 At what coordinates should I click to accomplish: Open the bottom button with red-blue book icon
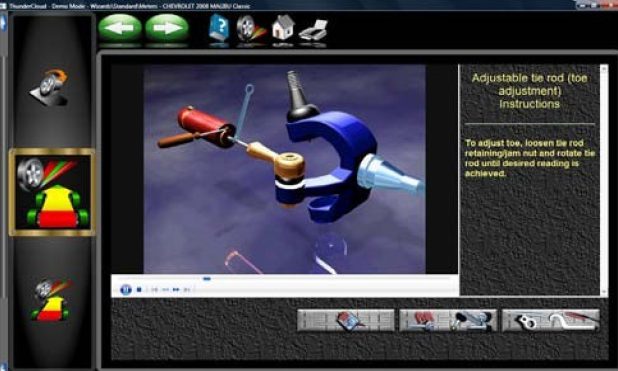pyautogui.click(x=346, y=320)
